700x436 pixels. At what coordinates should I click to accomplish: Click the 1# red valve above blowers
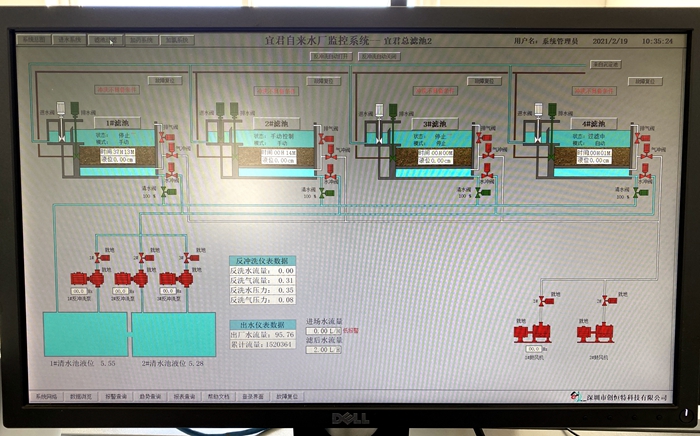click(x=546, y=302)
